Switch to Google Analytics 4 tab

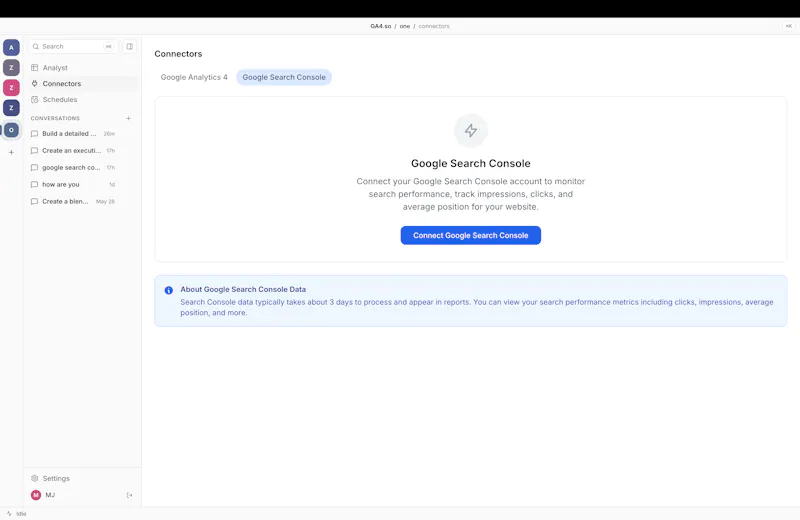(194, 77)
